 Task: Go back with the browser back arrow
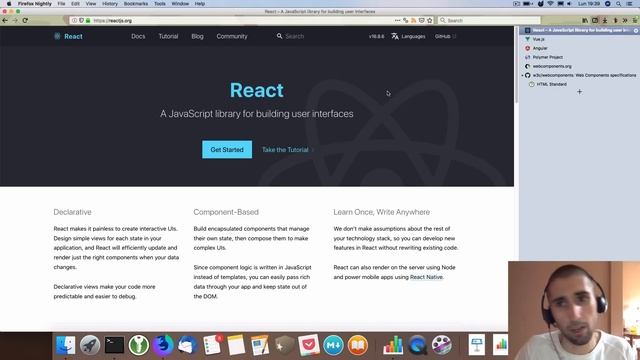coord(5,20)
